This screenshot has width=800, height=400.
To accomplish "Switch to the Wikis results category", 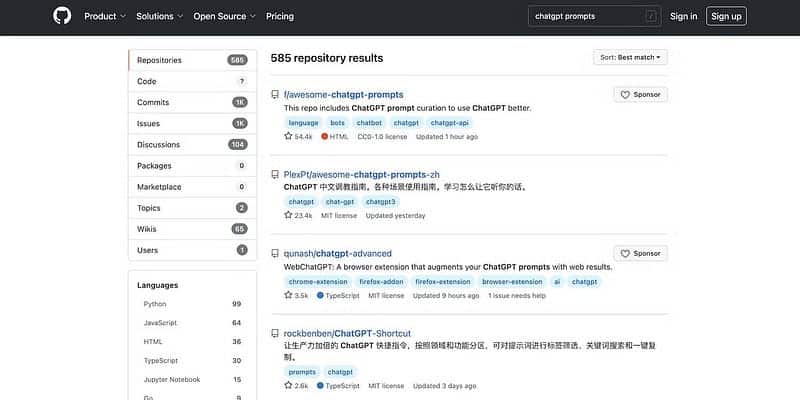I will [x=148, y=228].
